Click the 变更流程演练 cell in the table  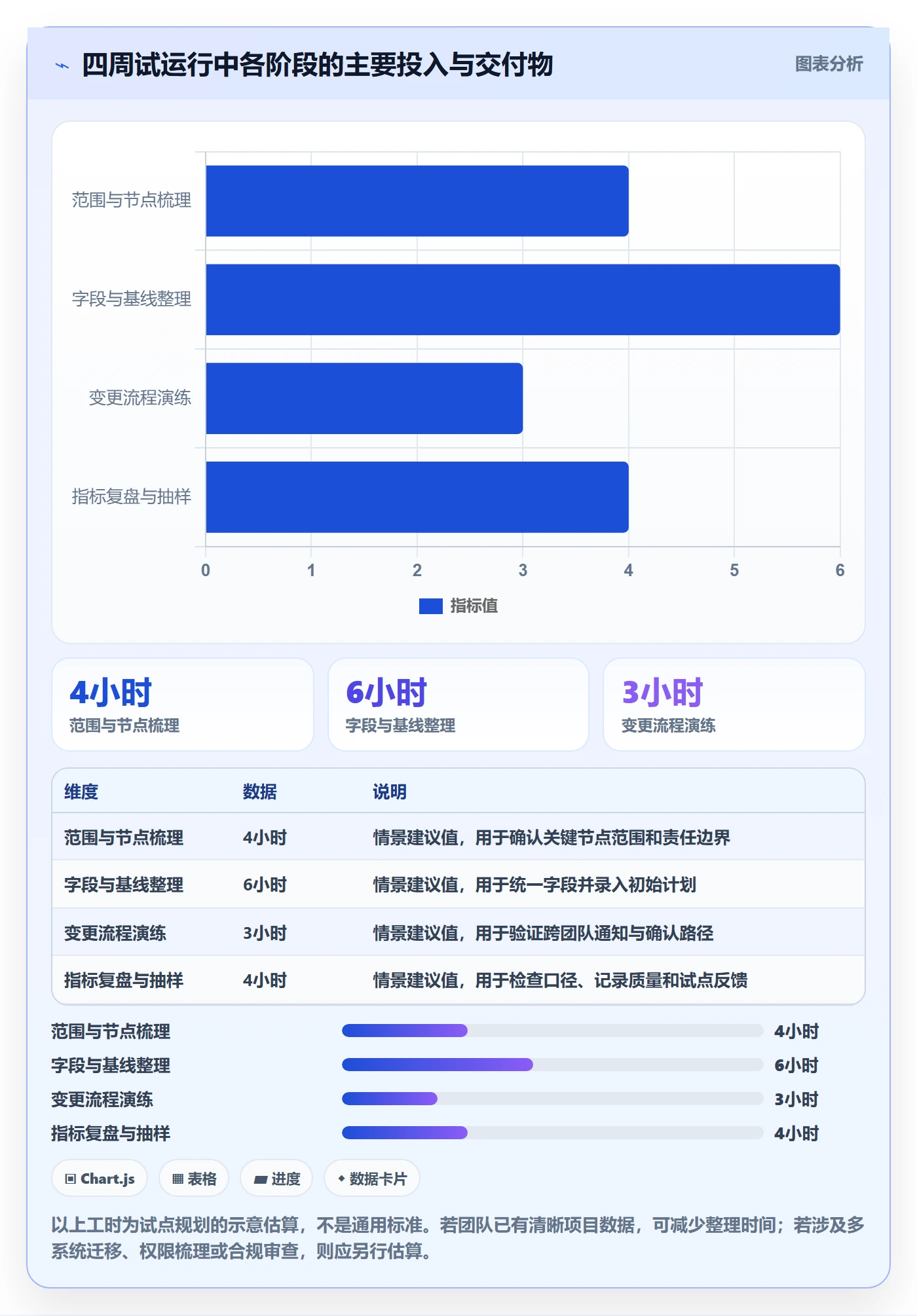115,933
